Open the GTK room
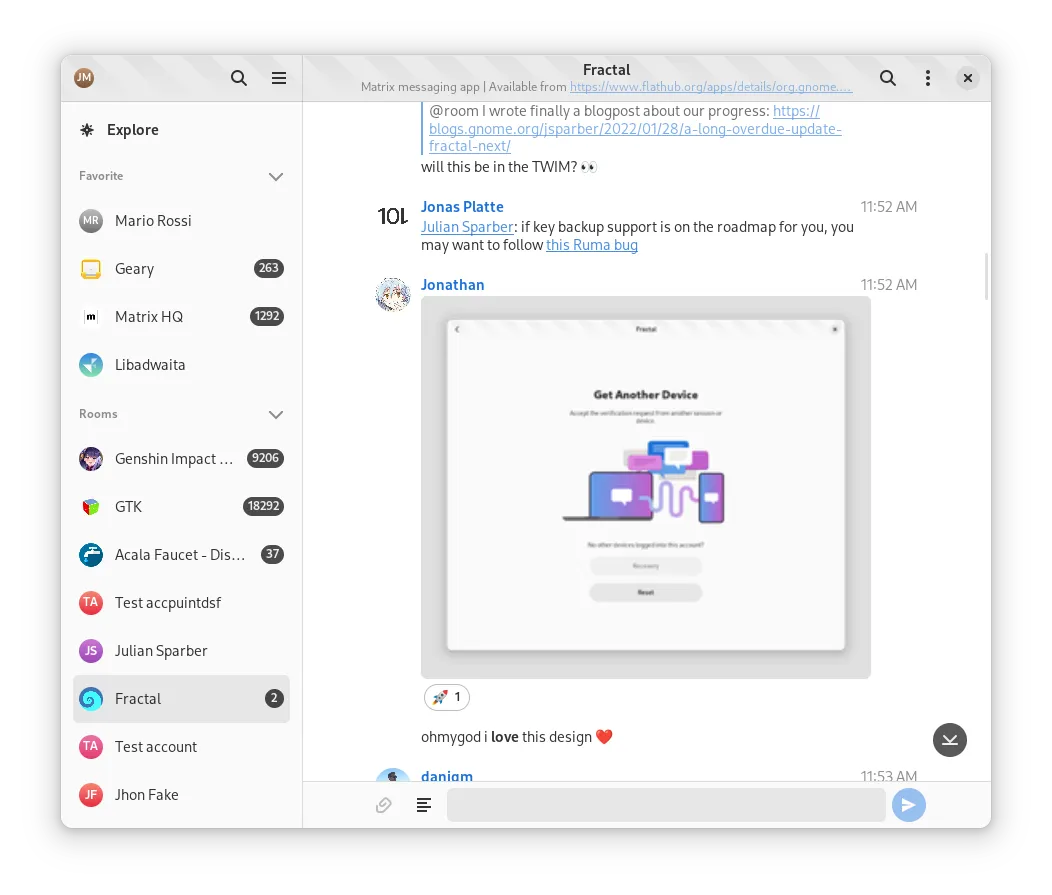 point(128,507)
